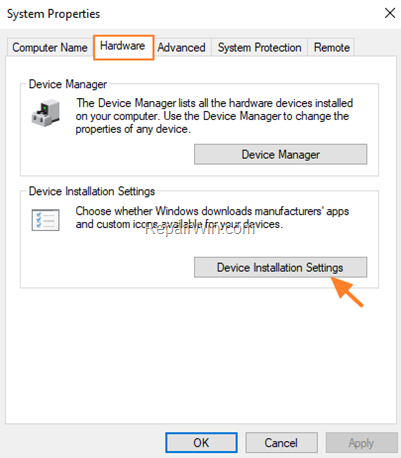Go to the System Protection tab

[x=259, y=47]
